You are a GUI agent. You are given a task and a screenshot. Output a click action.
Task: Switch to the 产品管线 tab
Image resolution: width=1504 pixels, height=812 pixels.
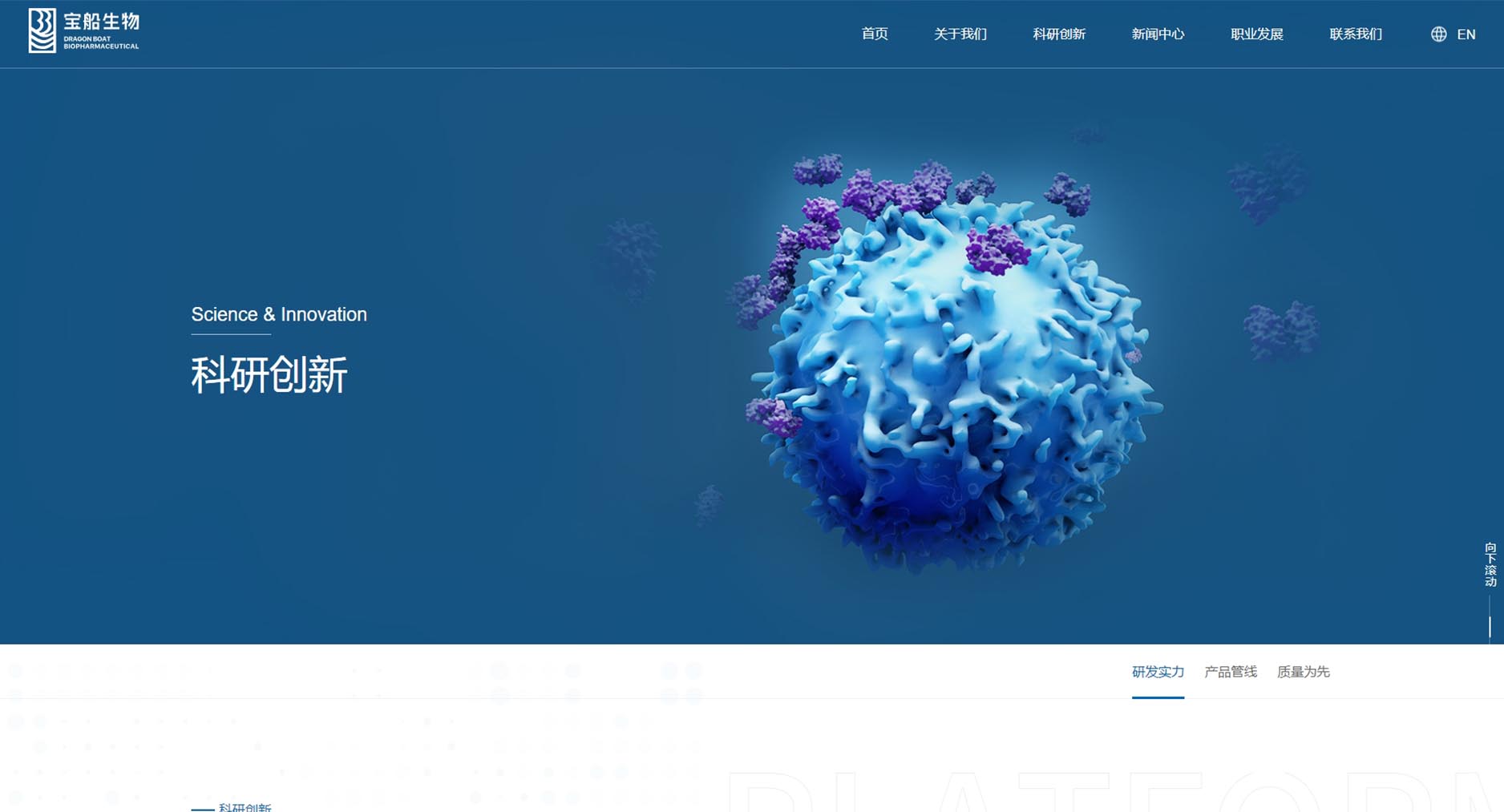click(1230, 672)
